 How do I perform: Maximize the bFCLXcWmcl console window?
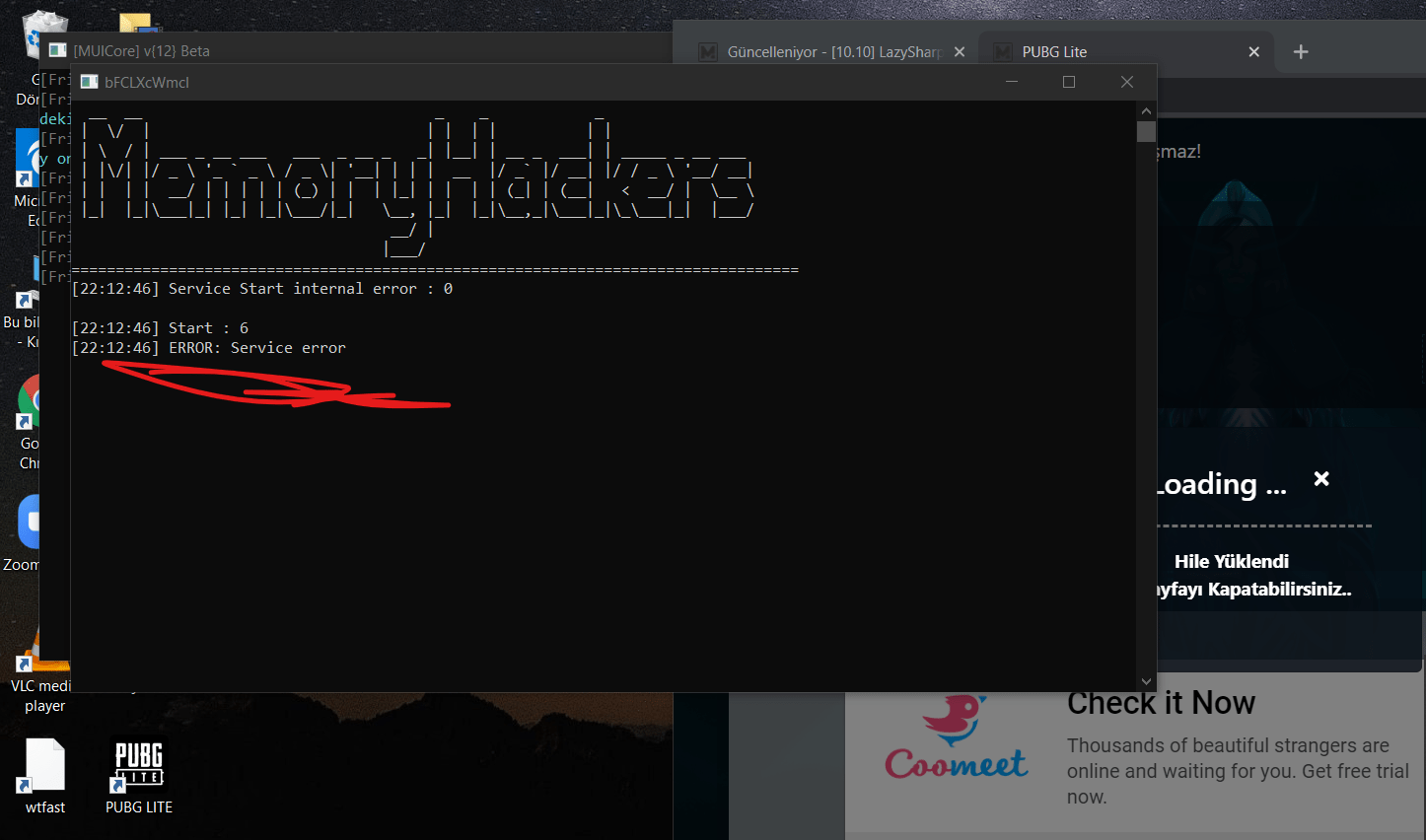[x=1069, y=82]
